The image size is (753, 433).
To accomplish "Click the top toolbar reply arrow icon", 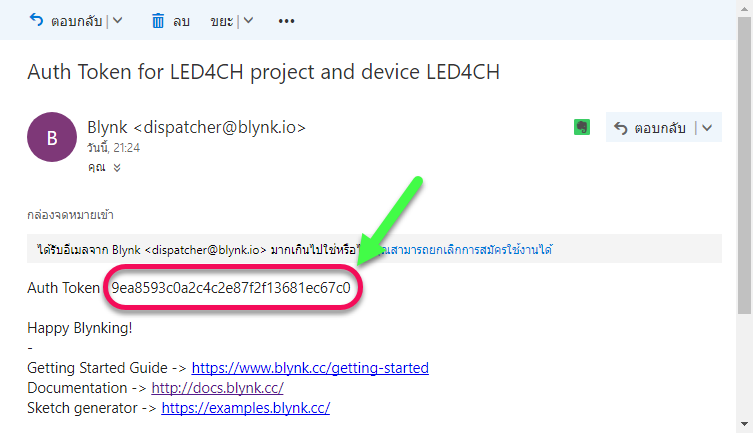I will pyautogui.click(x=36, y=20).
